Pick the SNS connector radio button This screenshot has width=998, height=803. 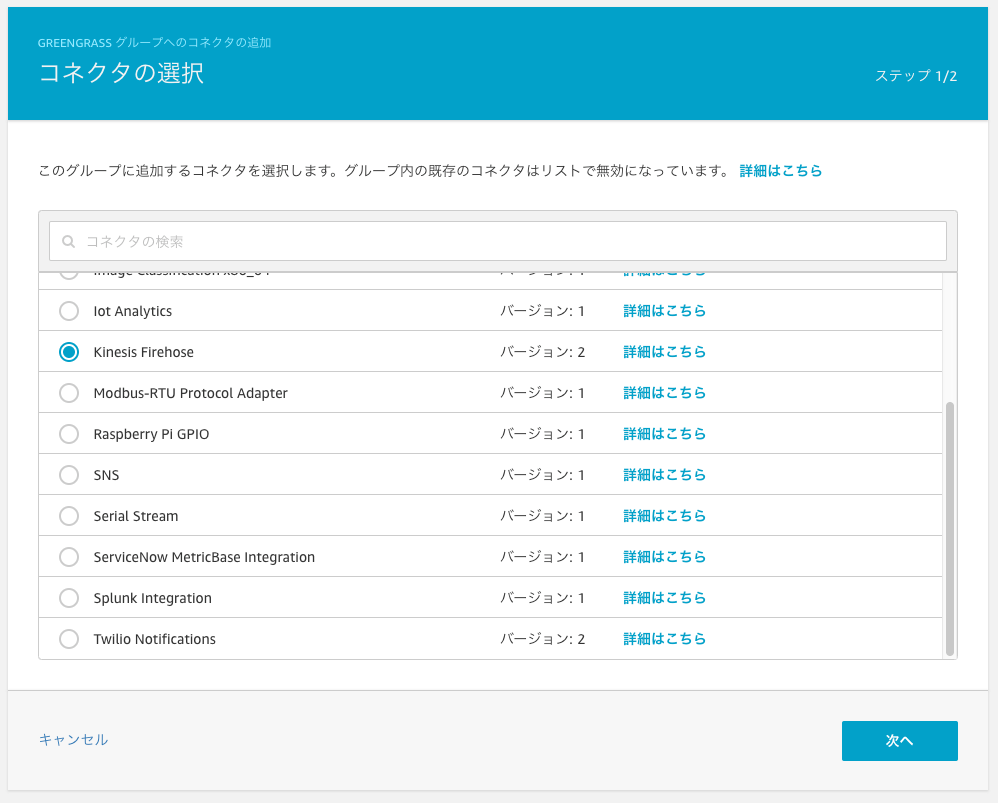click(69, 475)
